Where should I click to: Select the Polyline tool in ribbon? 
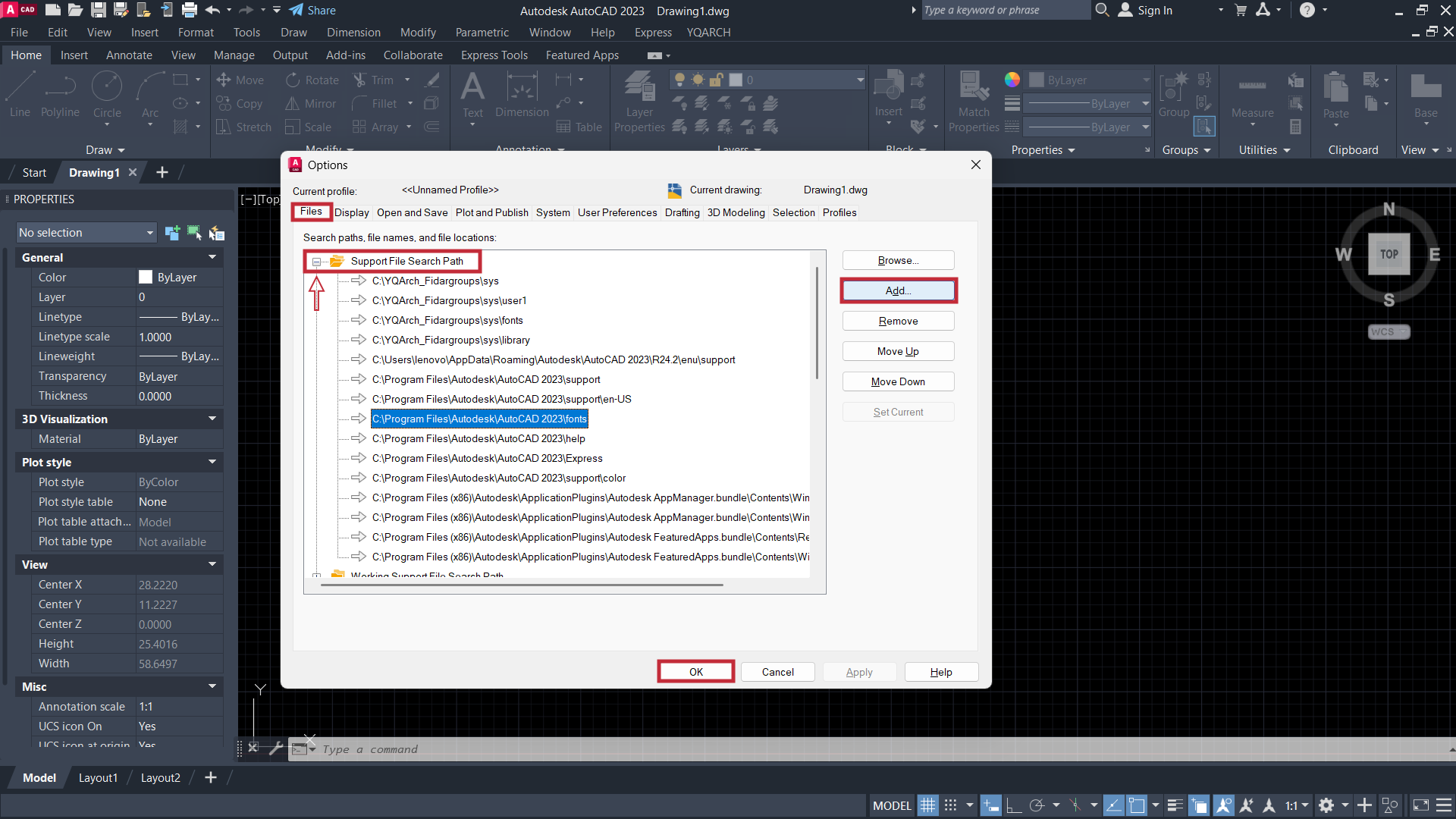pos(60,94)
